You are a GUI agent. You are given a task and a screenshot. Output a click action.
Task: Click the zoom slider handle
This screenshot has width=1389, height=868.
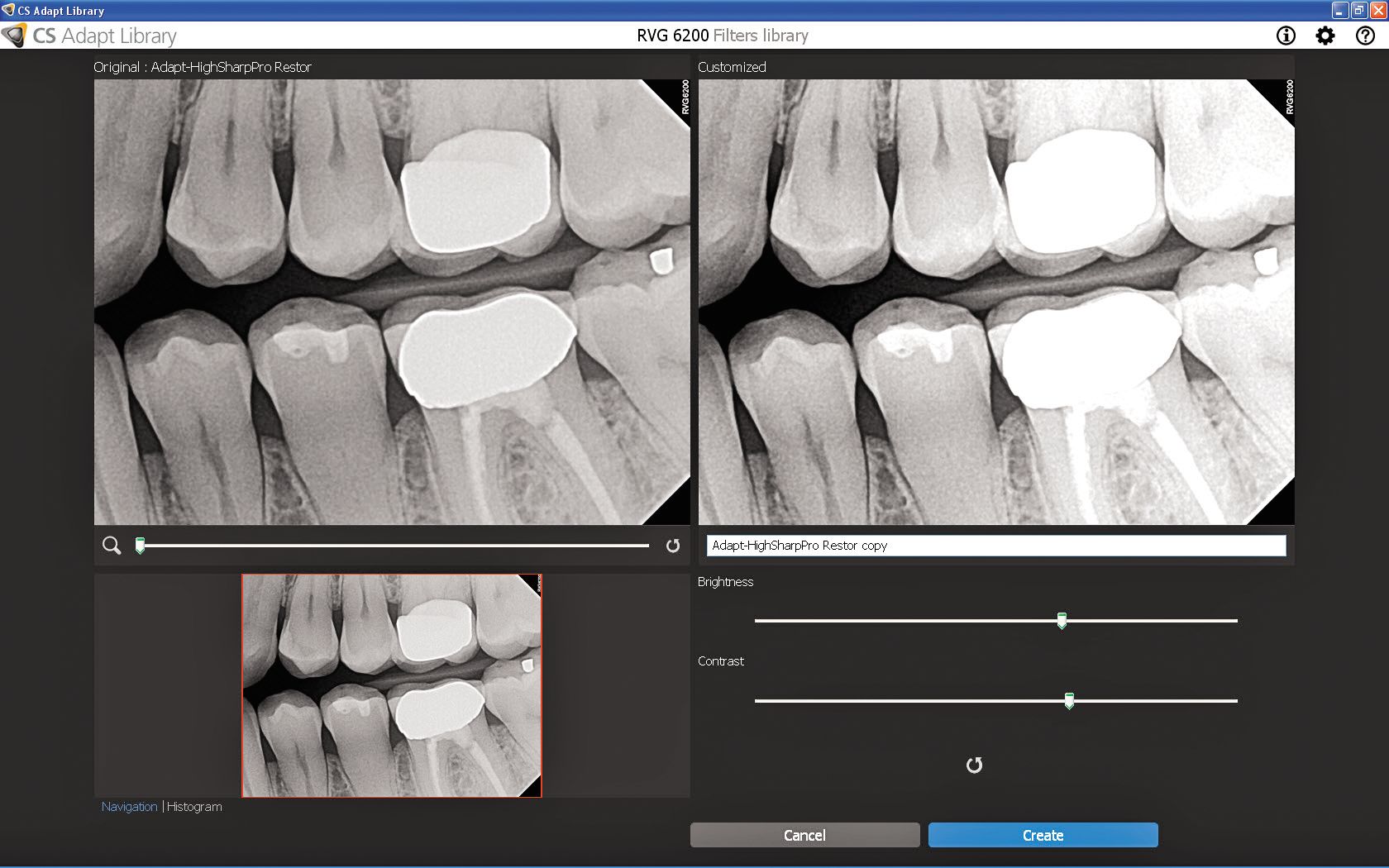point(141,545)
